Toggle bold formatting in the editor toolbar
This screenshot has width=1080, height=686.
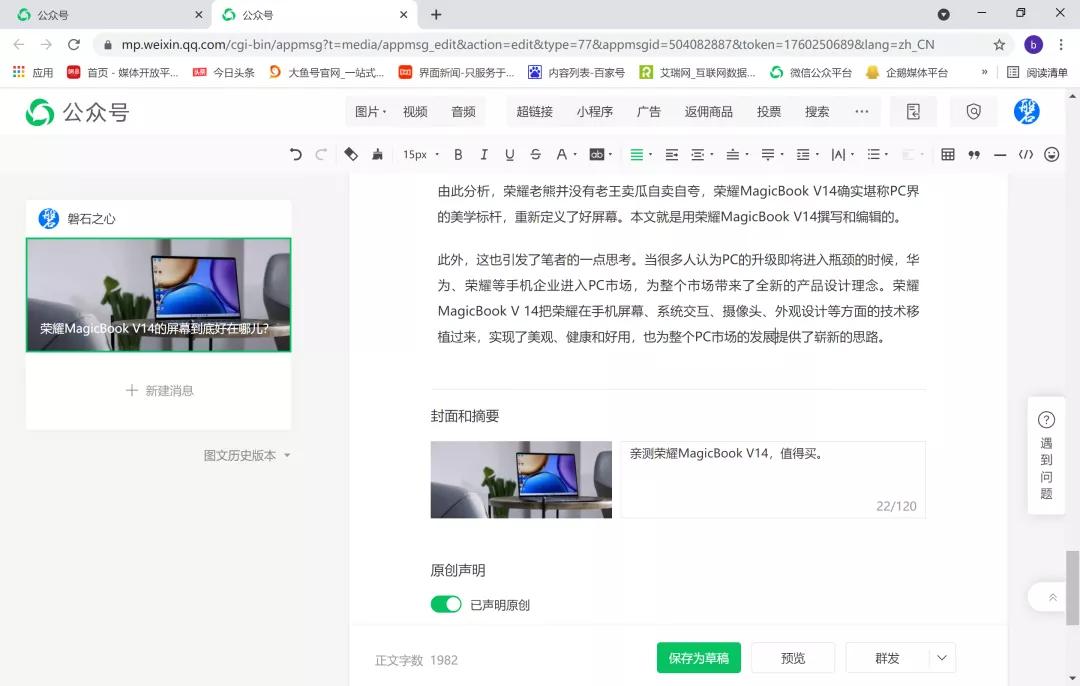(457, 154)
